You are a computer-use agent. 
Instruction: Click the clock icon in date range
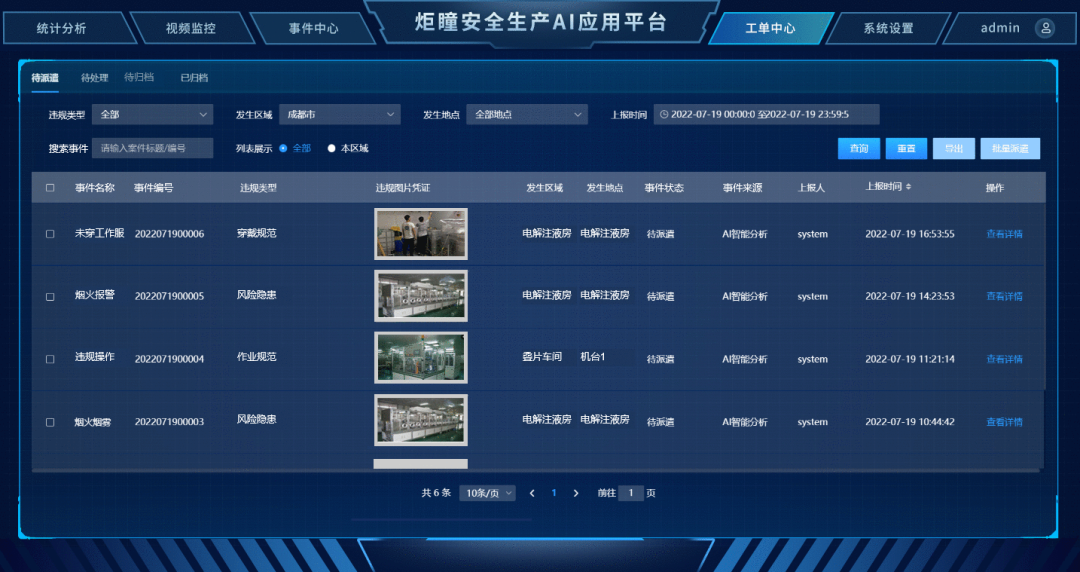coord(664,115)
